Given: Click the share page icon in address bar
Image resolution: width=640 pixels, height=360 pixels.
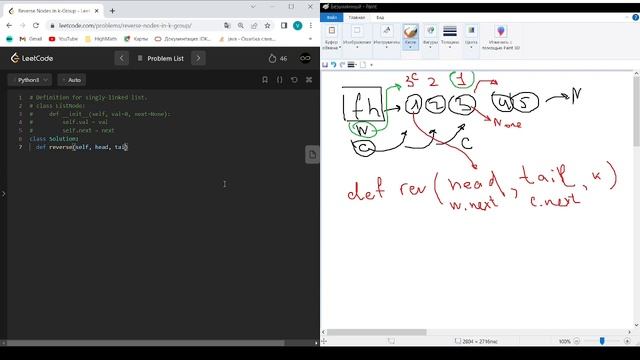Looking at the screenshot, I should 254,25.
